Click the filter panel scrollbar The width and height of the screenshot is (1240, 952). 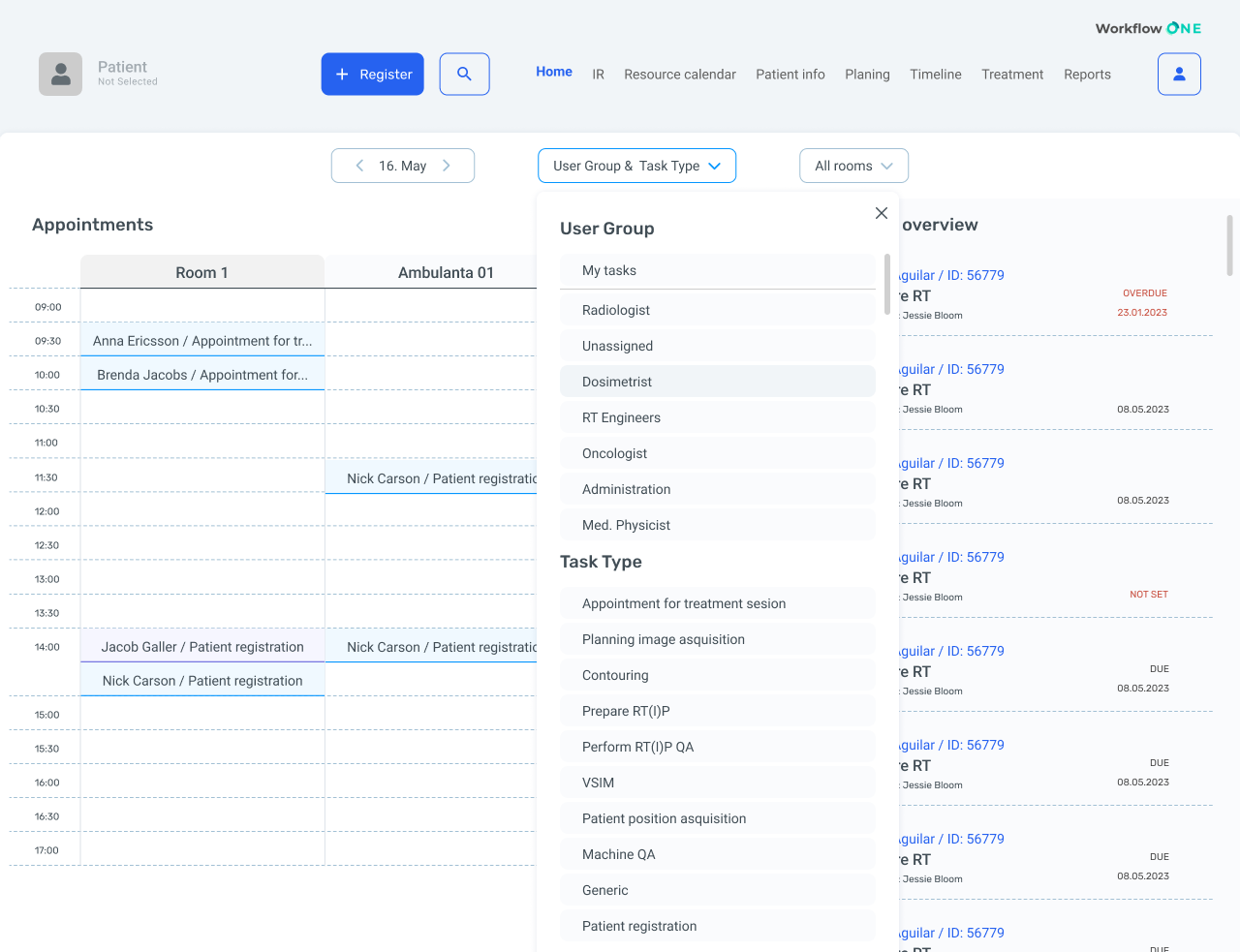(x=887, y=285)
